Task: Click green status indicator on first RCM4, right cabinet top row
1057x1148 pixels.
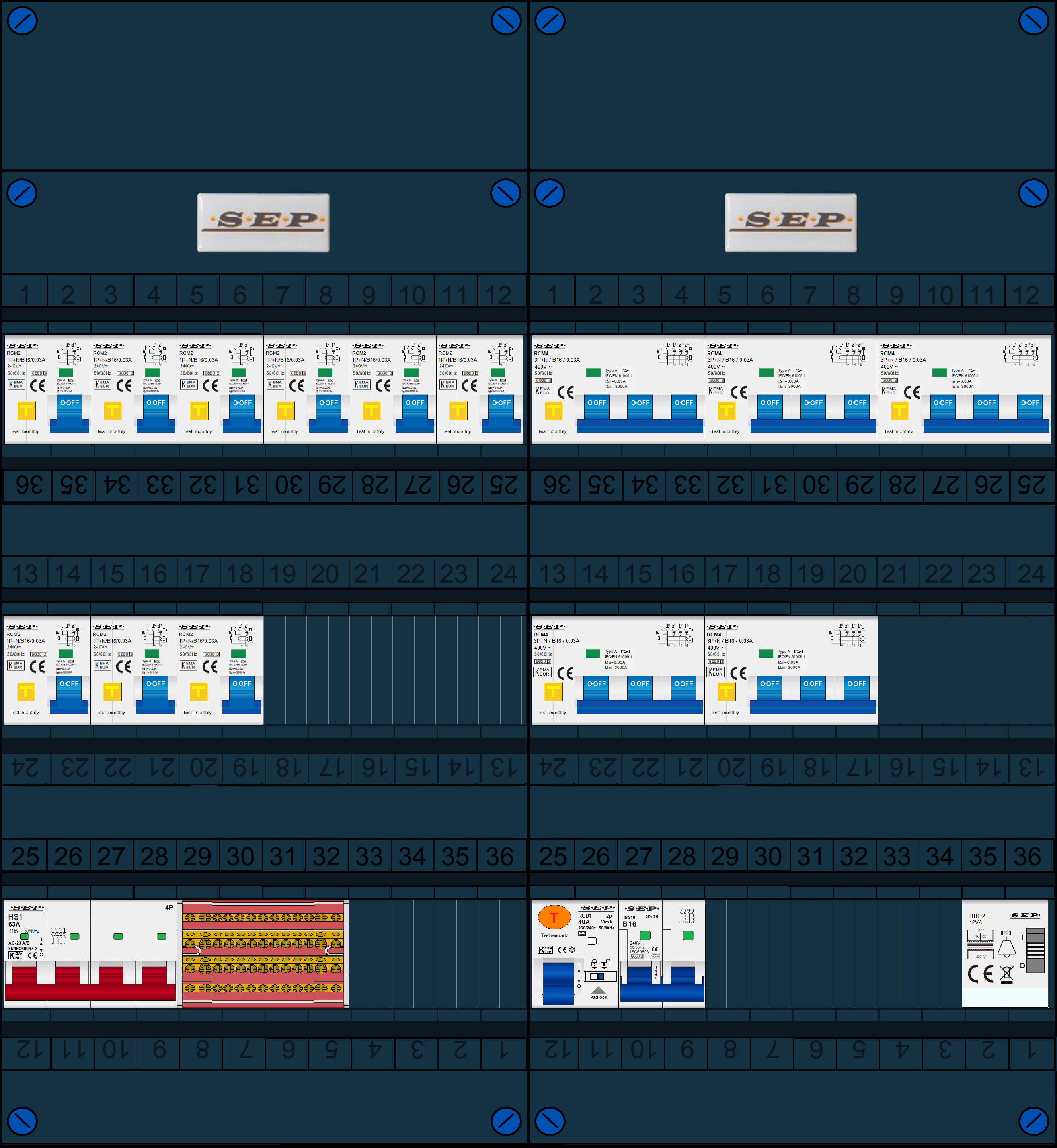Action: point(593,372)
